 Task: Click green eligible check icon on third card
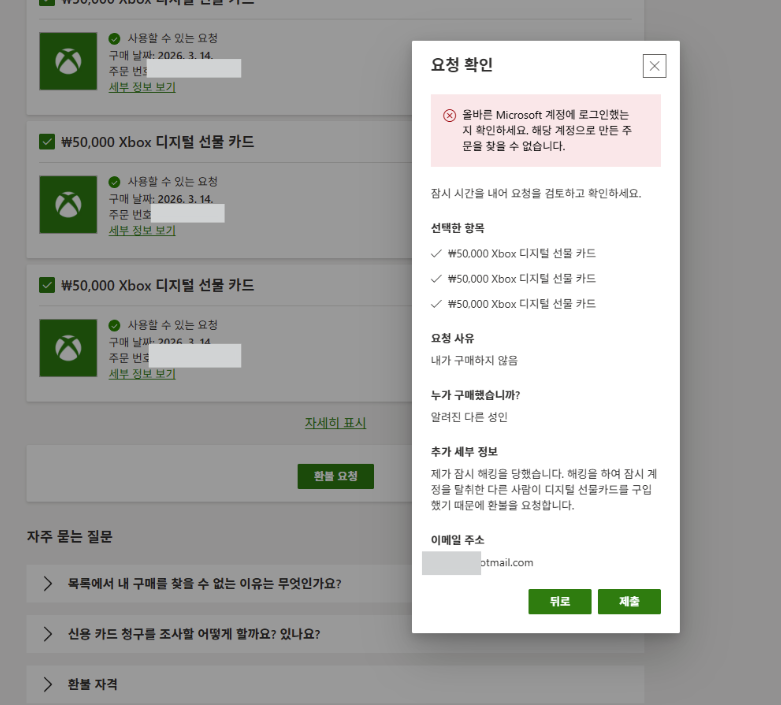click(x=114, y=325)
